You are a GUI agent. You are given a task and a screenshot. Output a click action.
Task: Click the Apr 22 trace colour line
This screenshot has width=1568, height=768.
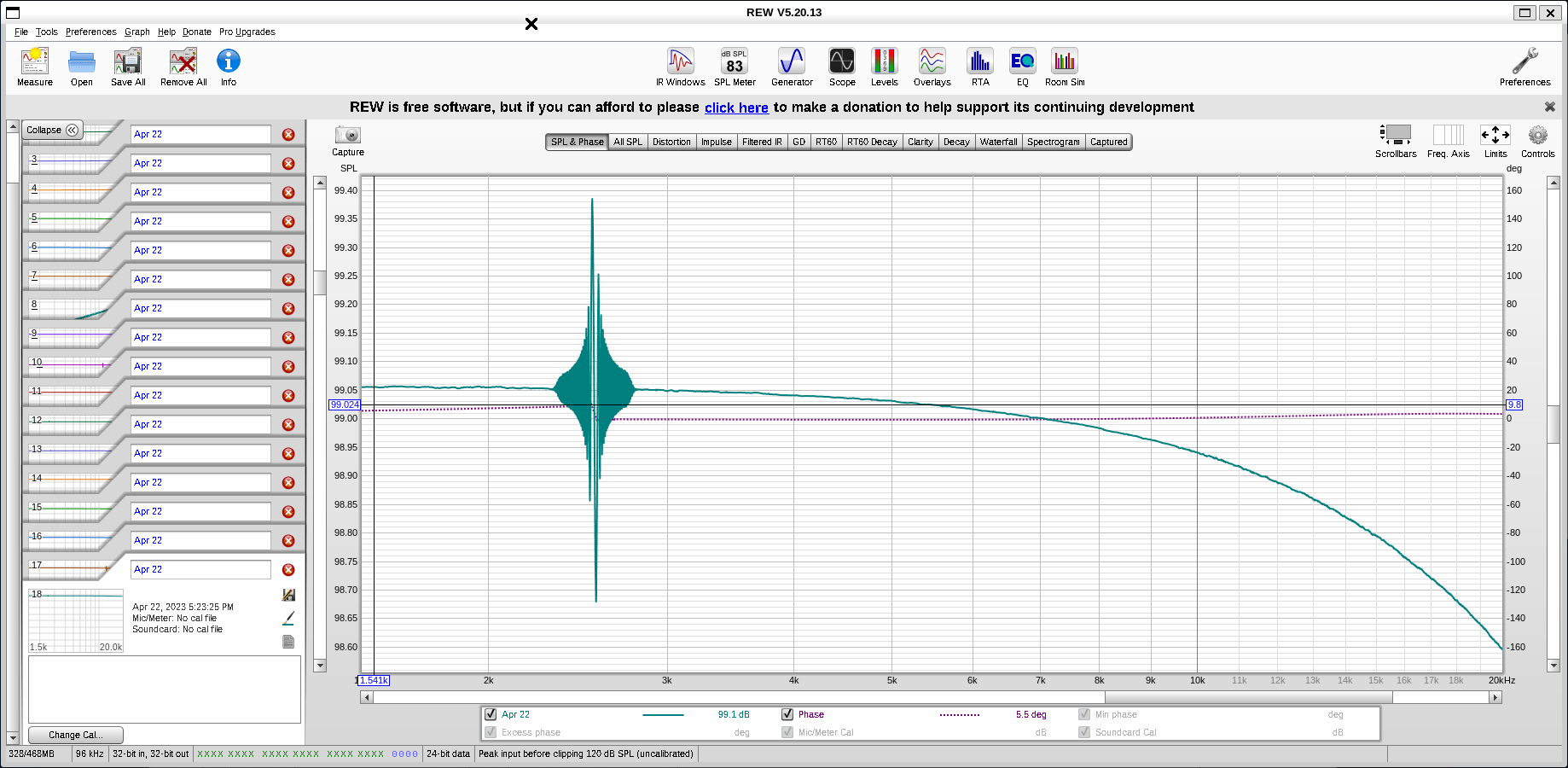[x=663, y=715]
